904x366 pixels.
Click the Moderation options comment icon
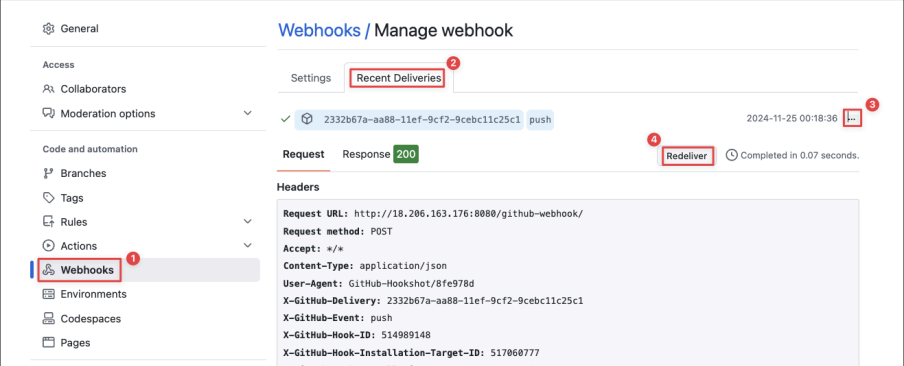(49, 113)
